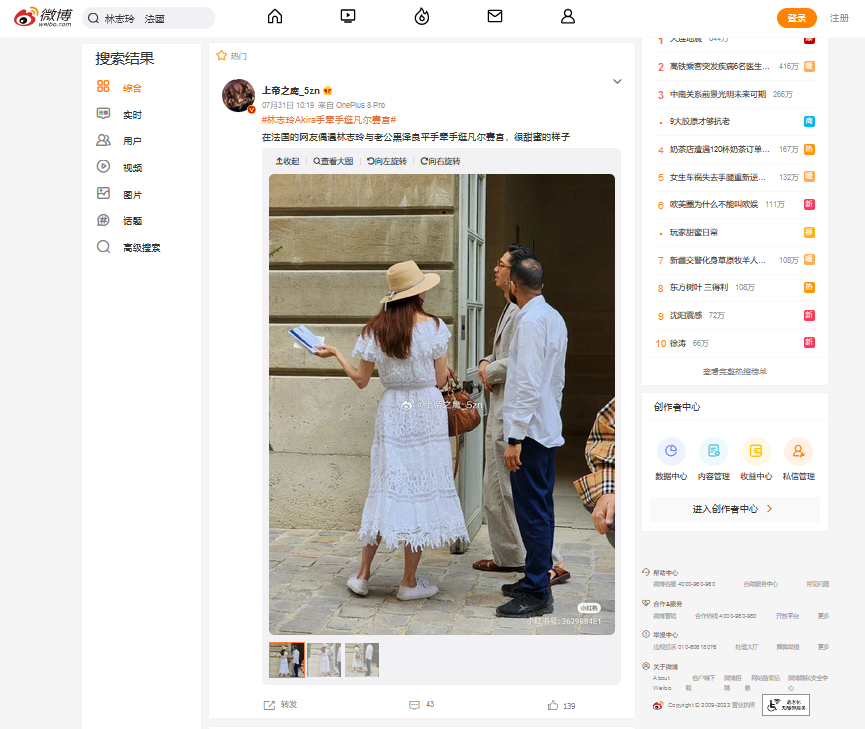Click the orange 登录 login button
Screen dimensions: 865x729
(x=796, y=18)
